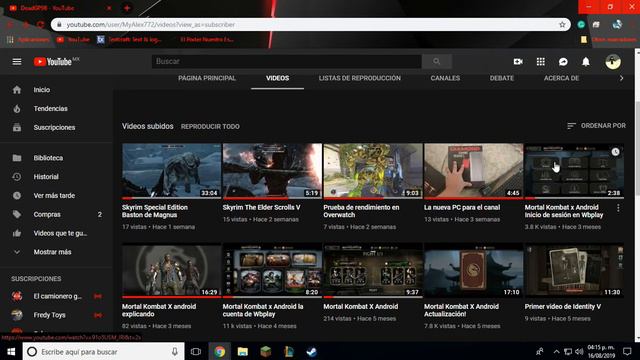Click the browser address bar URL

click(x=151, y=24)
